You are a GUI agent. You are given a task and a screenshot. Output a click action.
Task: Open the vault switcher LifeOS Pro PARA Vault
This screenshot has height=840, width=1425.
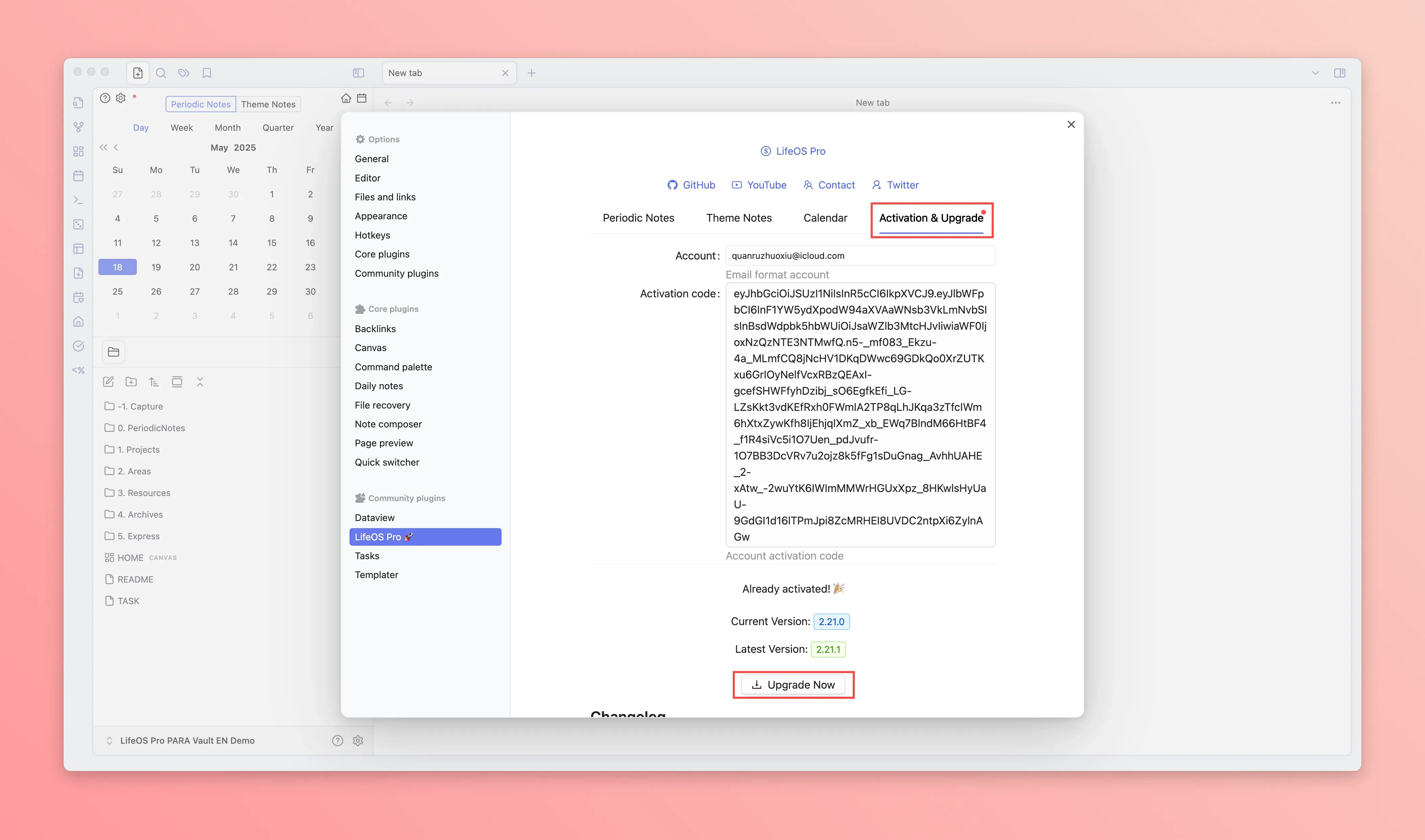coord(187,740)
